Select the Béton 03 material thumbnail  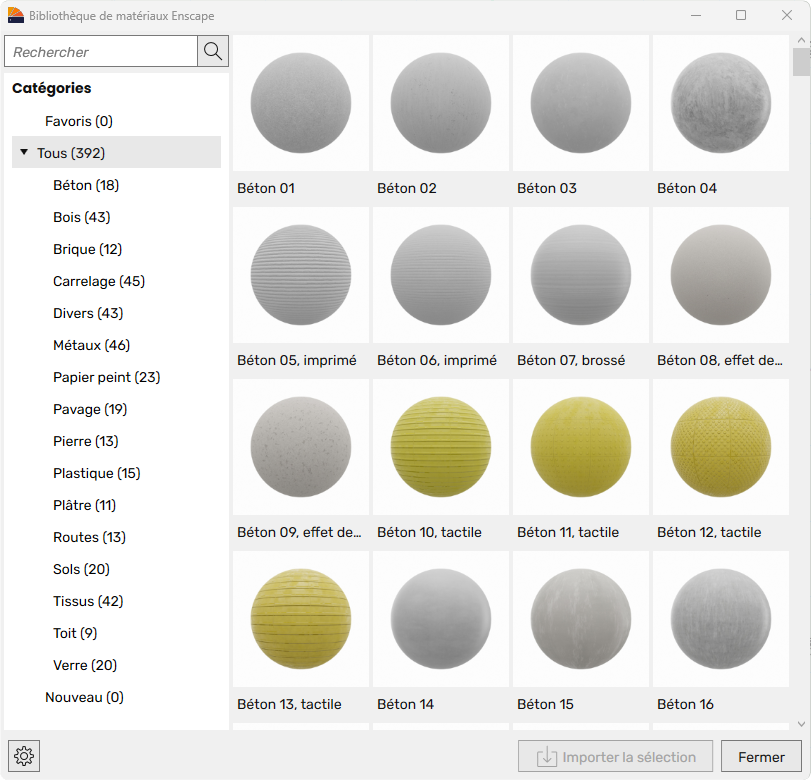click(x=581, y=103)
